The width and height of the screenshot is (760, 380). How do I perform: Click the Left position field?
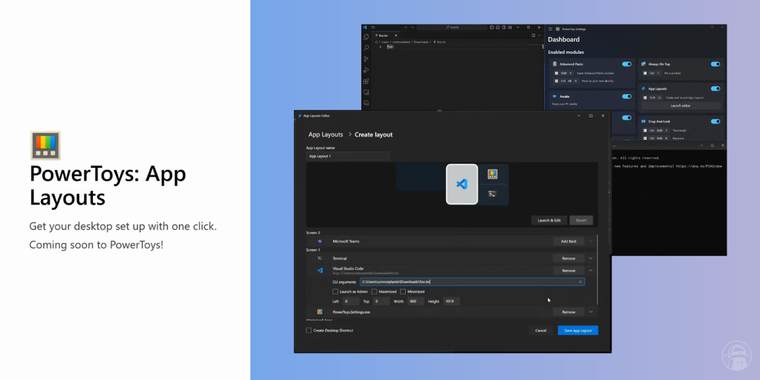(x=350, y=301)
